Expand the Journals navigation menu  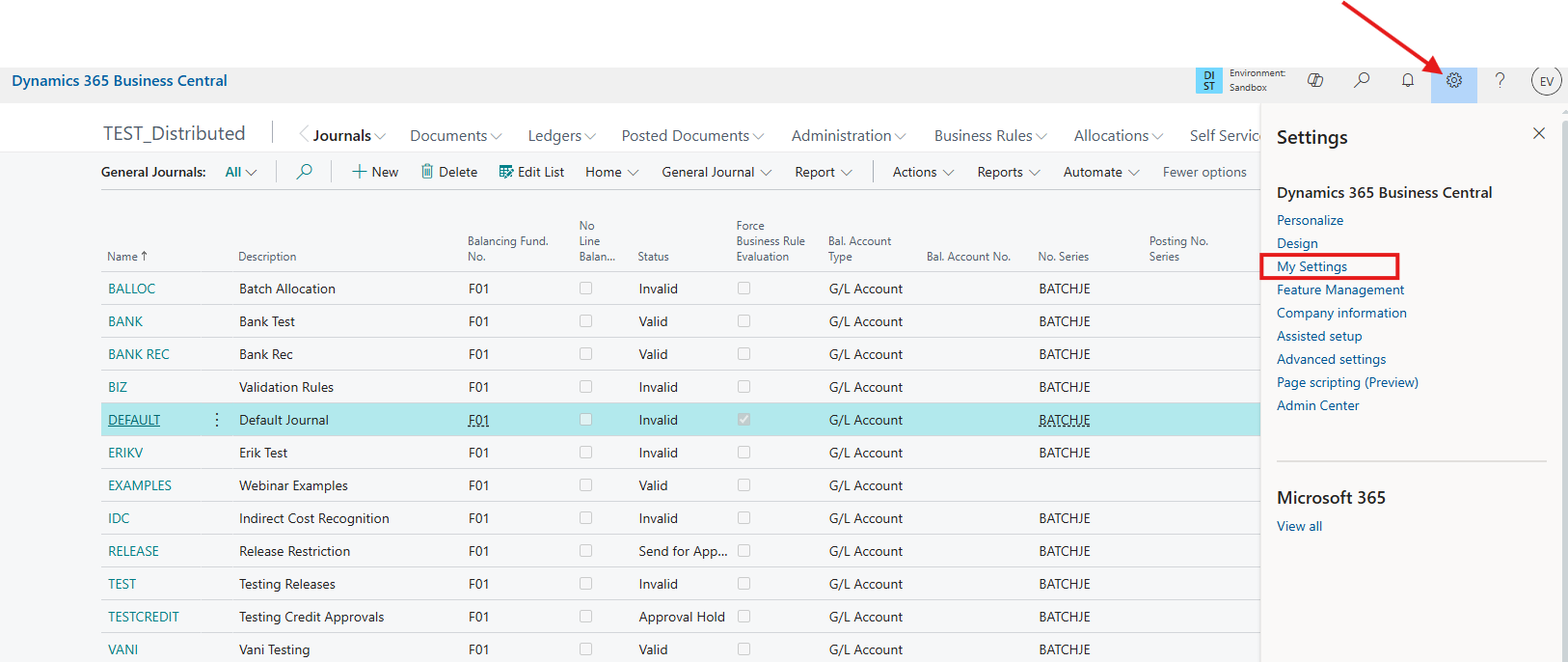point(348,136)
